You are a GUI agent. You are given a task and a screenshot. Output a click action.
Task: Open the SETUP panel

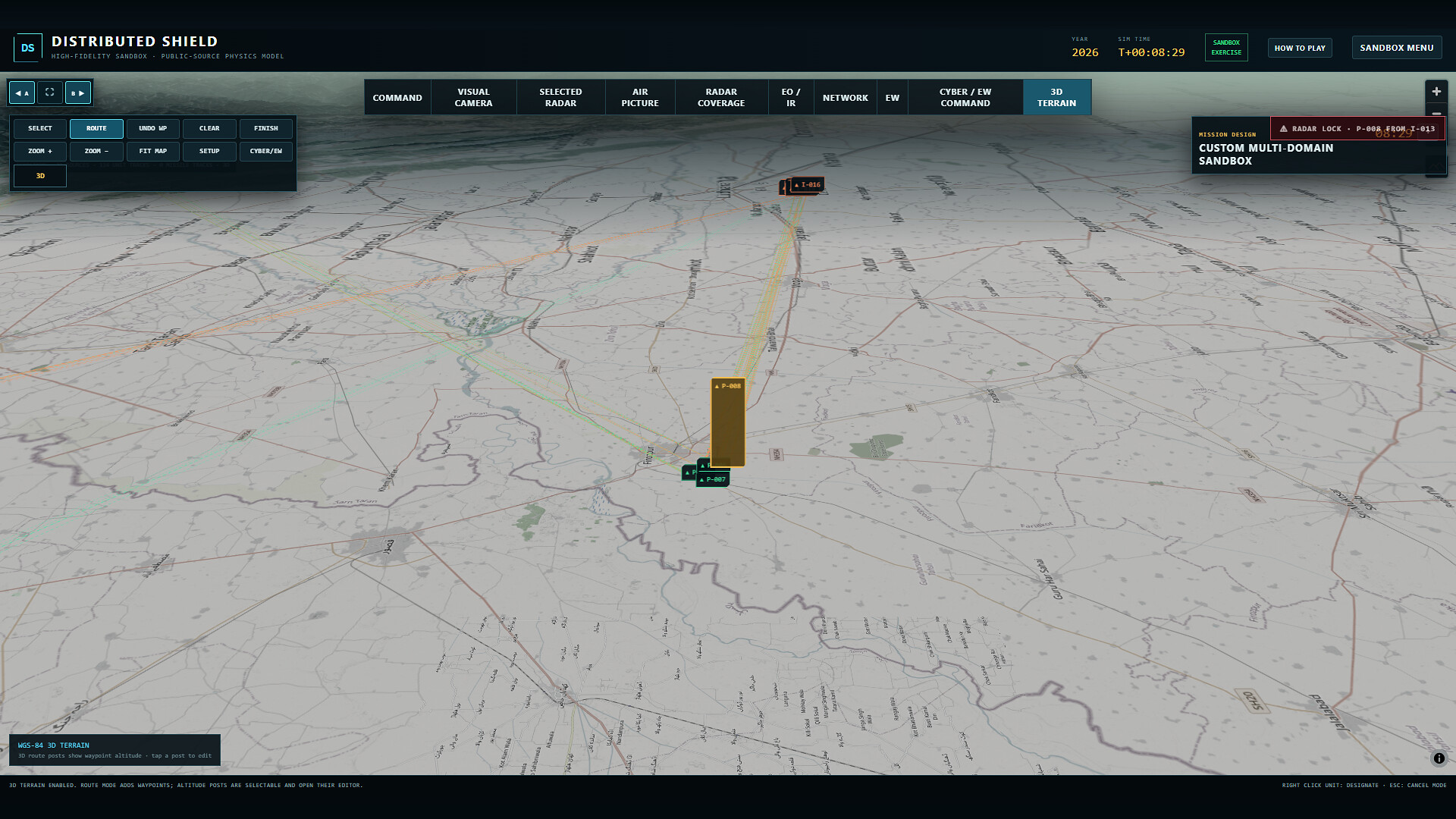209,152
